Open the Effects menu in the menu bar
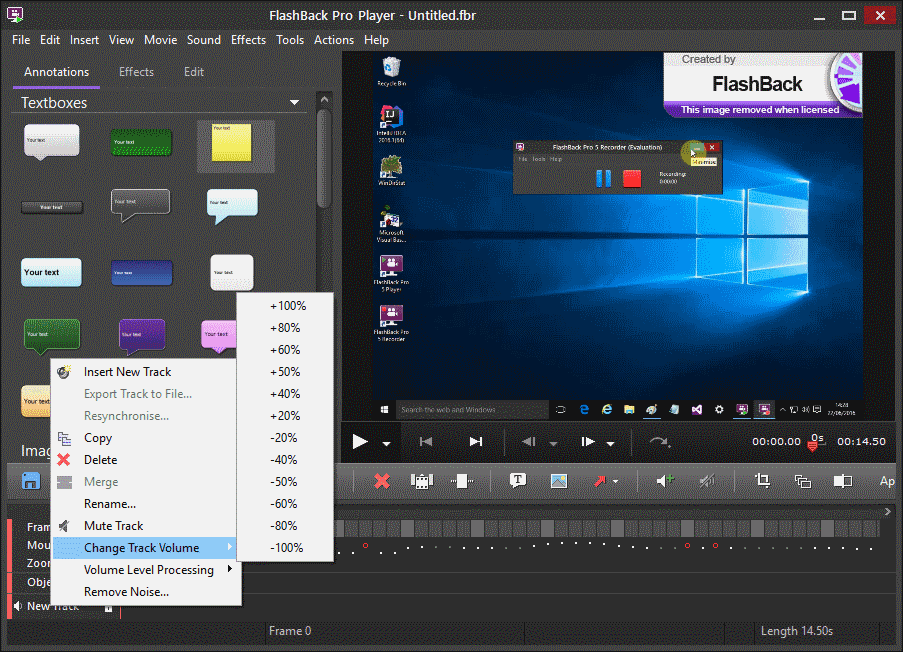The image size is (903, 652). coord(248,40)
